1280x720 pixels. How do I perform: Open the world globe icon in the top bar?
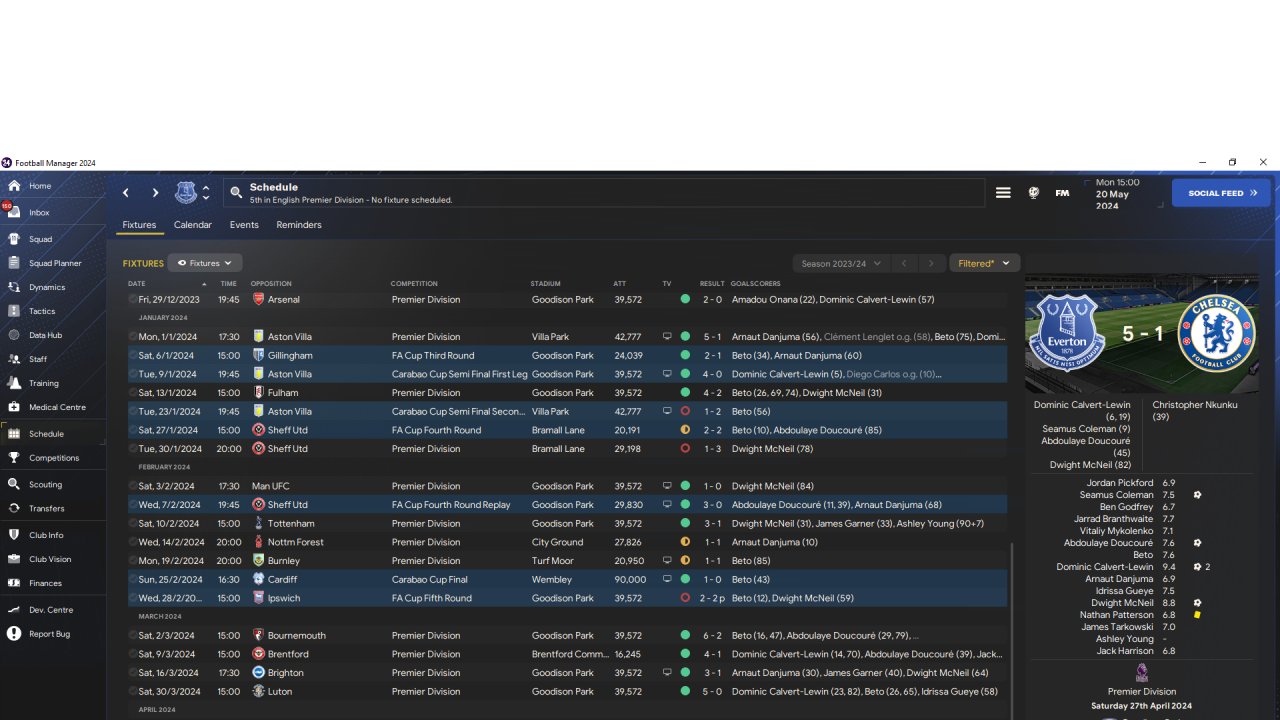1034,193
